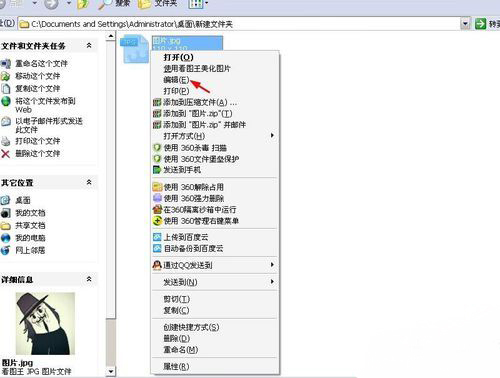Click the 360文件堡垒保护 shield icon

[x=157, y=159]
